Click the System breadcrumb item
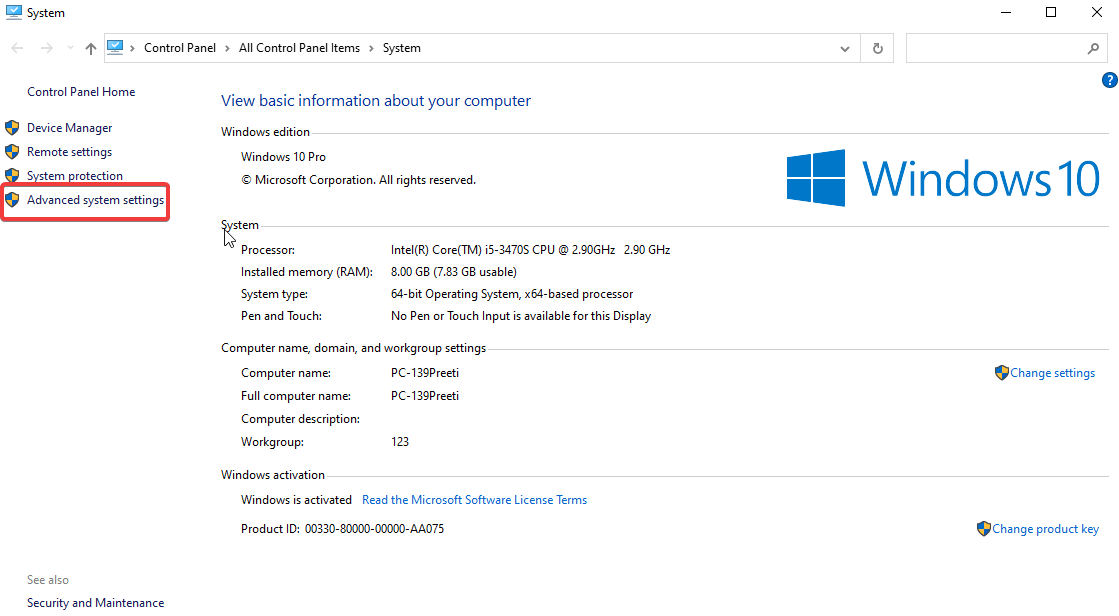This screenshot has width=1119, height=616. [x=402, y=48]
